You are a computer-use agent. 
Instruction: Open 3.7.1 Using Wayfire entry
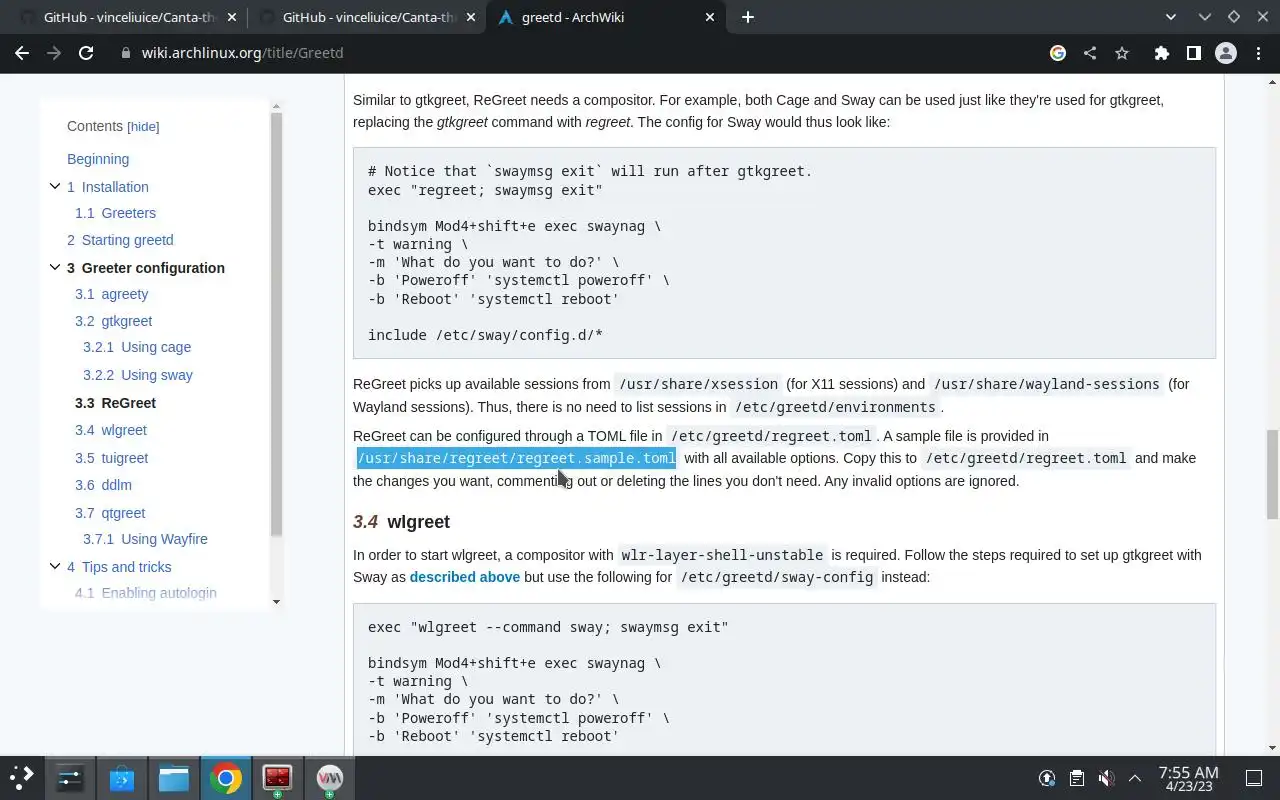click(145, 539)
